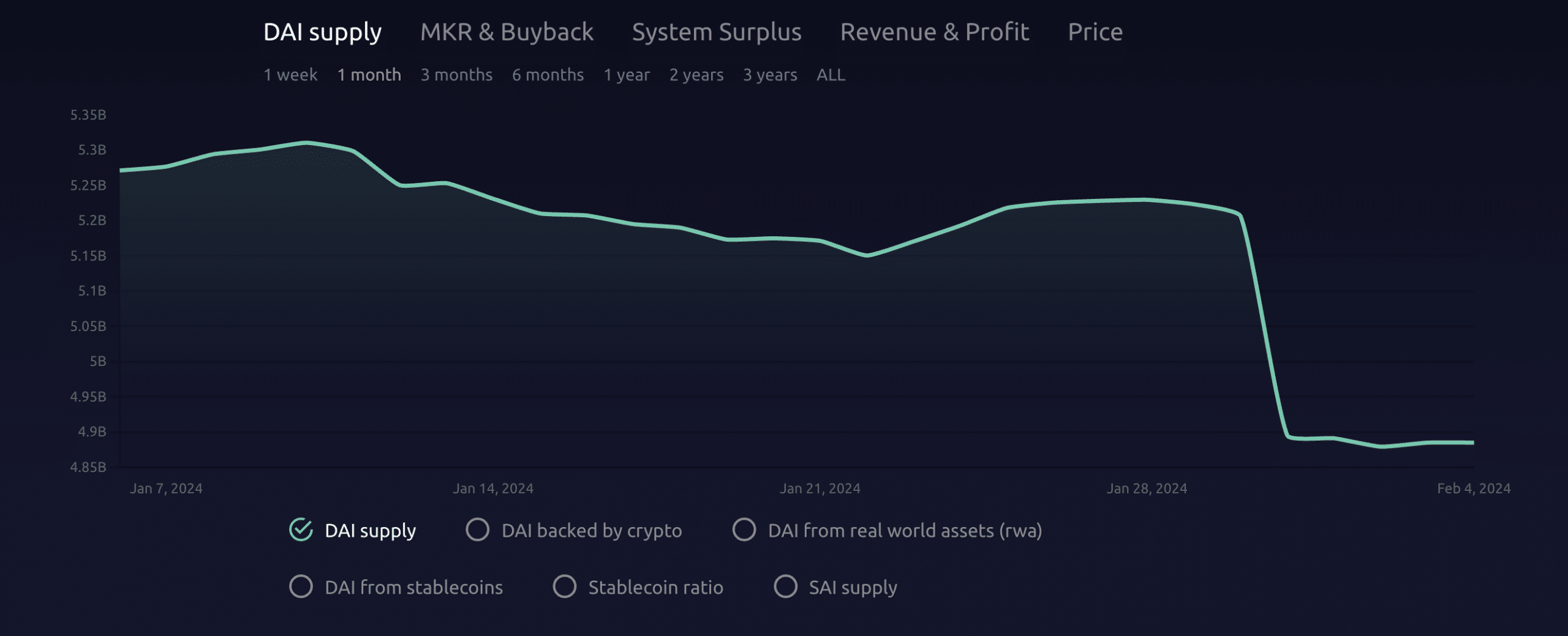
Task: Open the Revenue & Profit tab
Action: [x=934, y=32]
